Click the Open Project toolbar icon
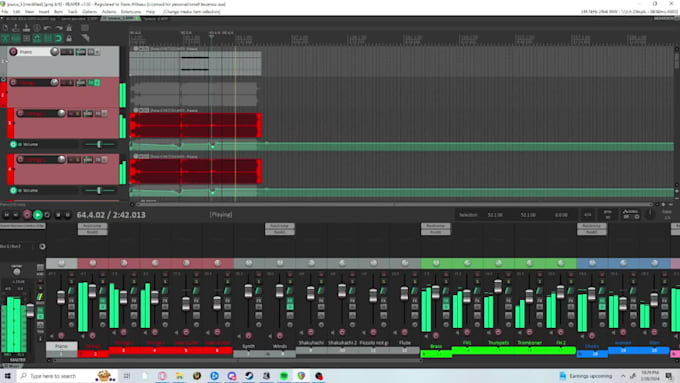680x383 pixels. click(x=16, y=28)
